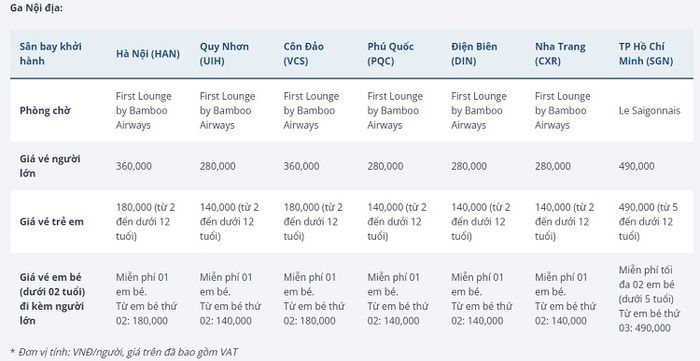Click Hà Nội First Lounge by Bamboo Airways cell
The image size is (700, 361).
(x=144, y=111)
